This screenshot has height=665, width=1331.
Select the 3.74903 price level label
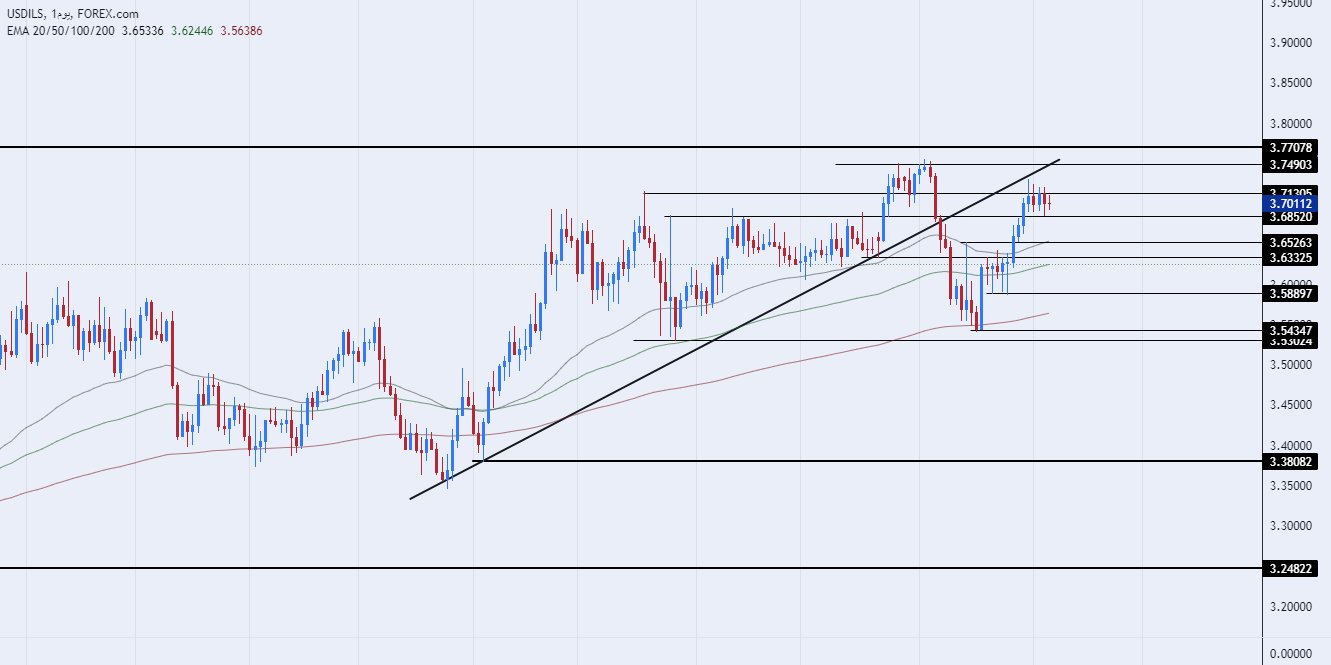coord(1292,164)
